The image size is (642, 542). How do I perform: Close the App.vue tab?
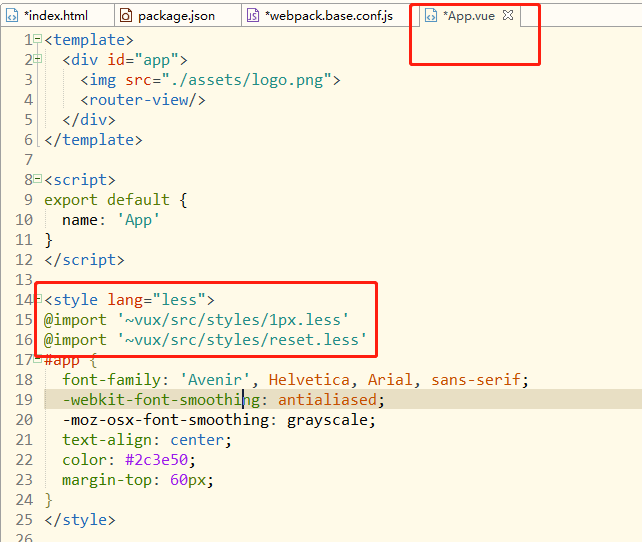pos(508,15)
